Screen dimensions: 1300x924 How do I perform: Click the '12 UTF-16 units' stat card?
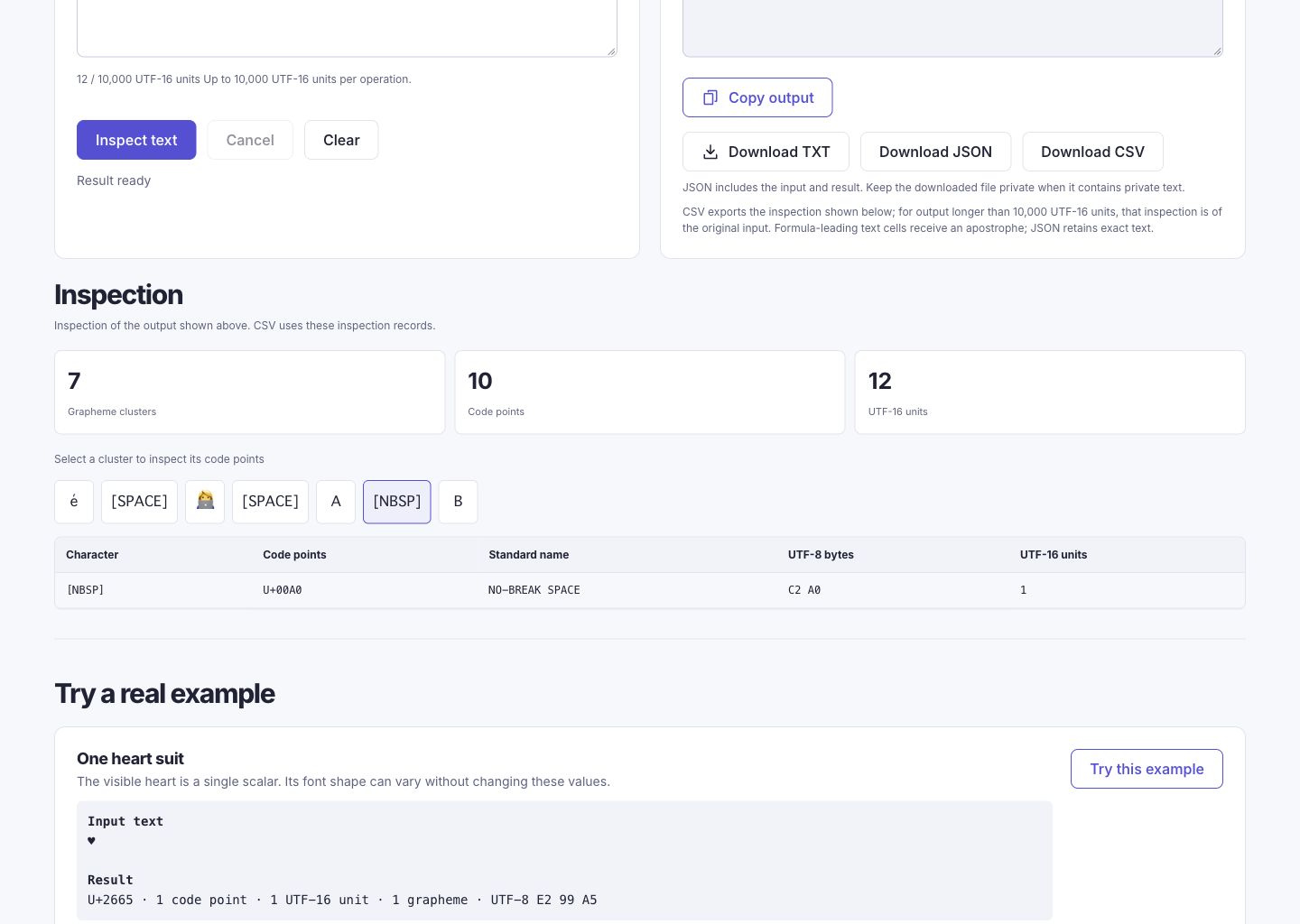point(1050,393)
